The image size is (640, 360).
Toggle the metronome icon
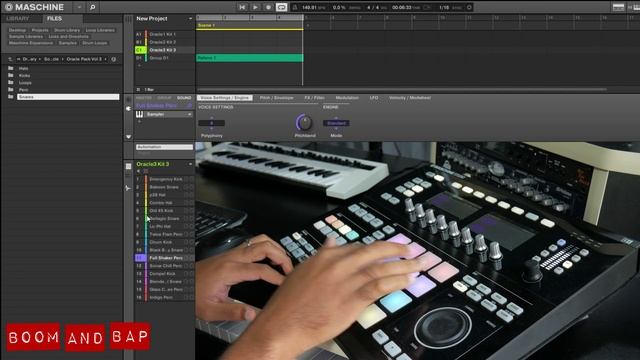pyautogui.click(x=295, y=7)
